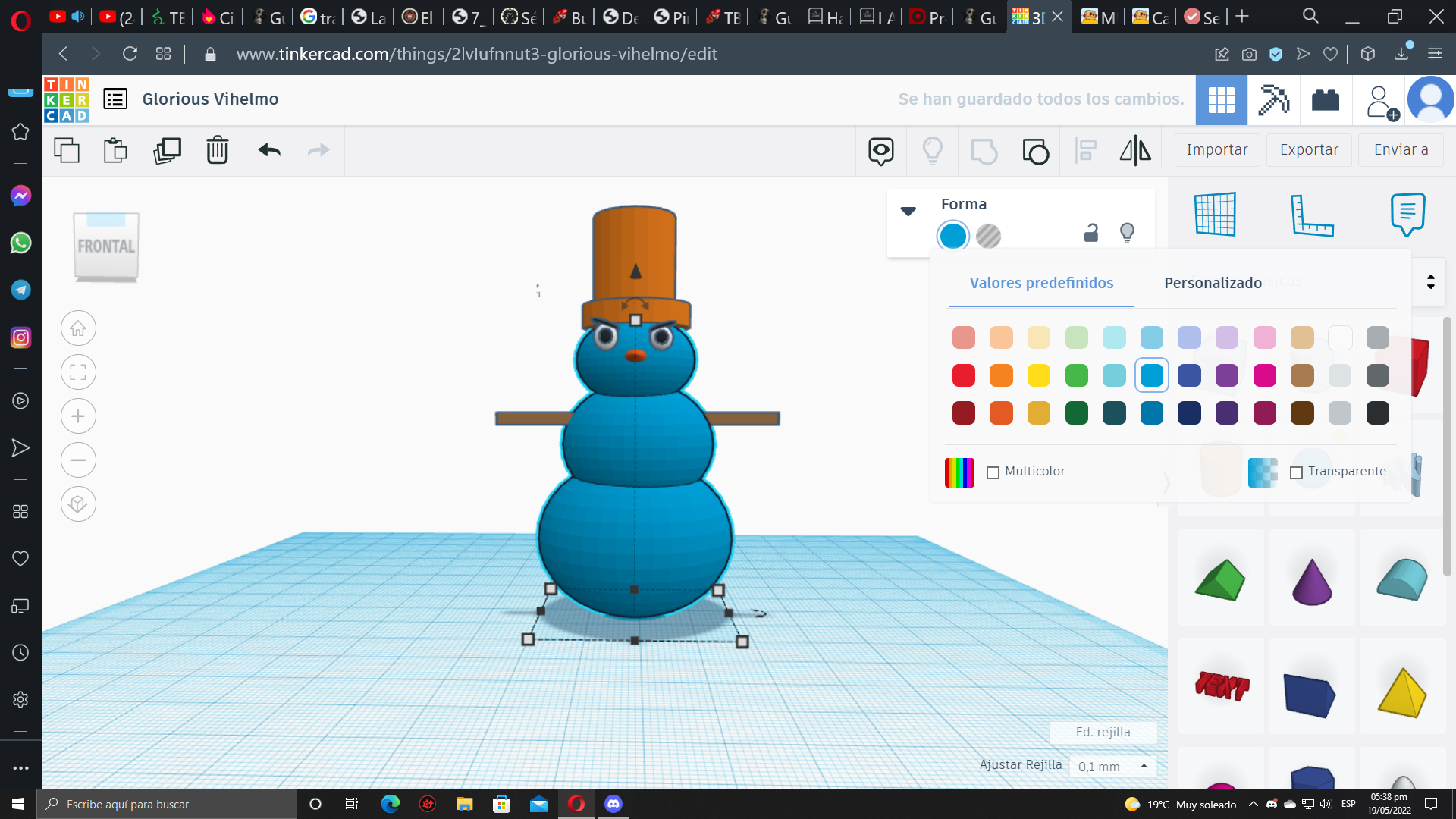Screen dimensions: 1456x819
Task: Click the Home view icon on the left
Action: click(78, 328)
